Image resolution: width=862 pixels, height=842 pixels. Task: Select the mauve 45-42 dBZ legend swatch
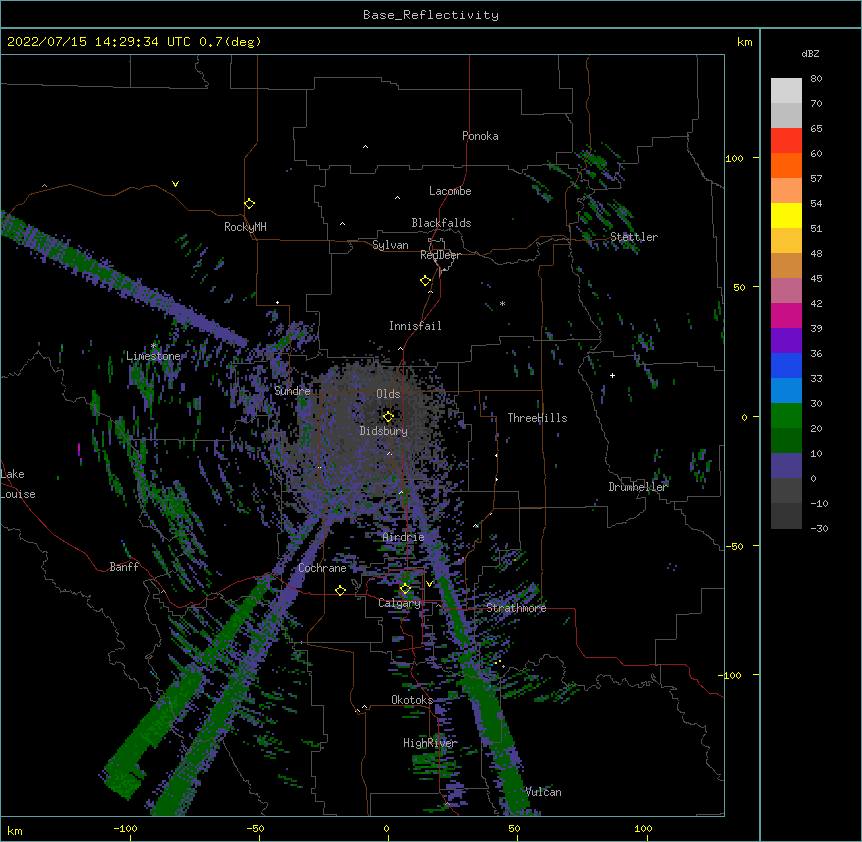click(x=786, y=291)
